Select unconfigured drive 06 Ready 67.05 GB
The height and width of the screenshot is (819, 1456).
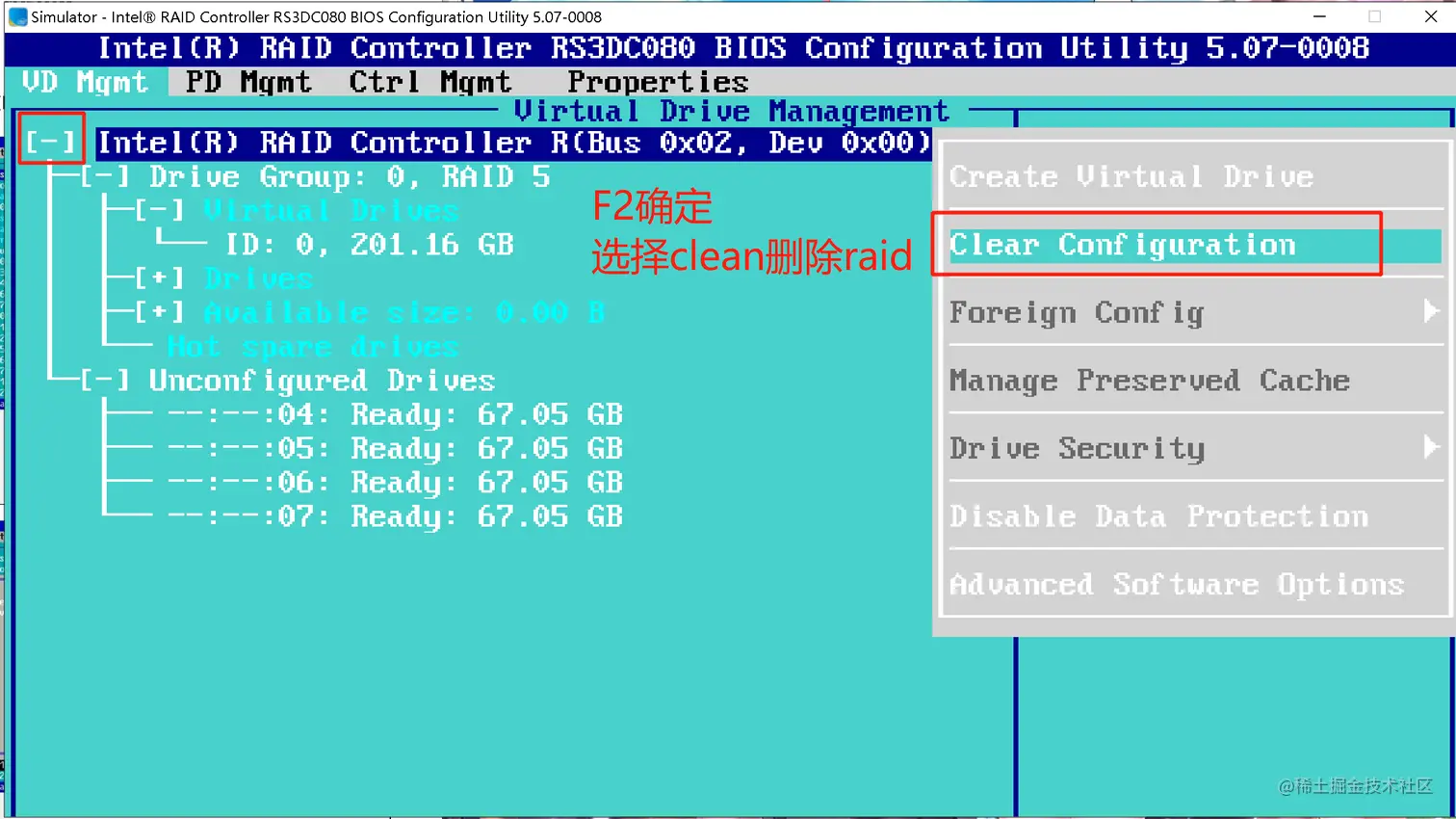(396, 482)
